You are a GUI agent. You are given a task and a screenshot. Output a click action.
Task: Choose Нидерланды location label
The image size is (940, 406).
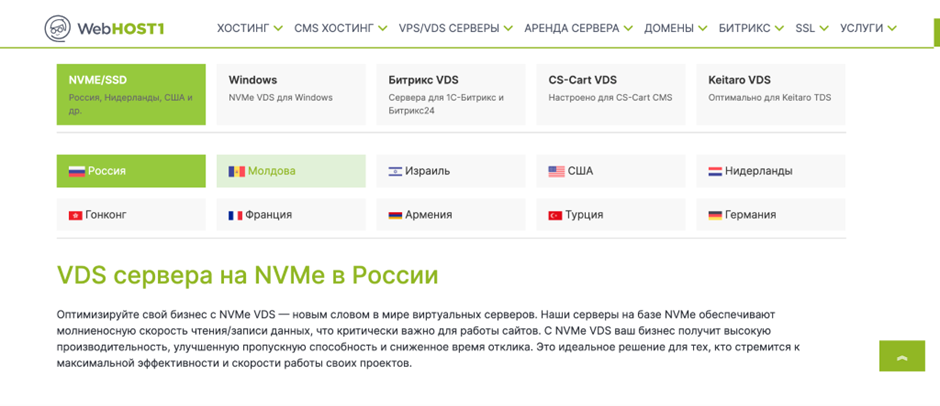click(x=759, y=172)
